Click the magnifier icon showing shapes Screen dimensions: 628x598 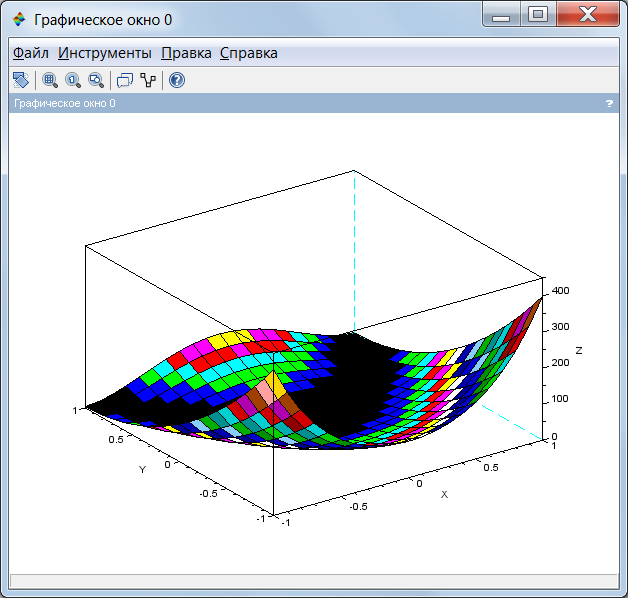96,80
